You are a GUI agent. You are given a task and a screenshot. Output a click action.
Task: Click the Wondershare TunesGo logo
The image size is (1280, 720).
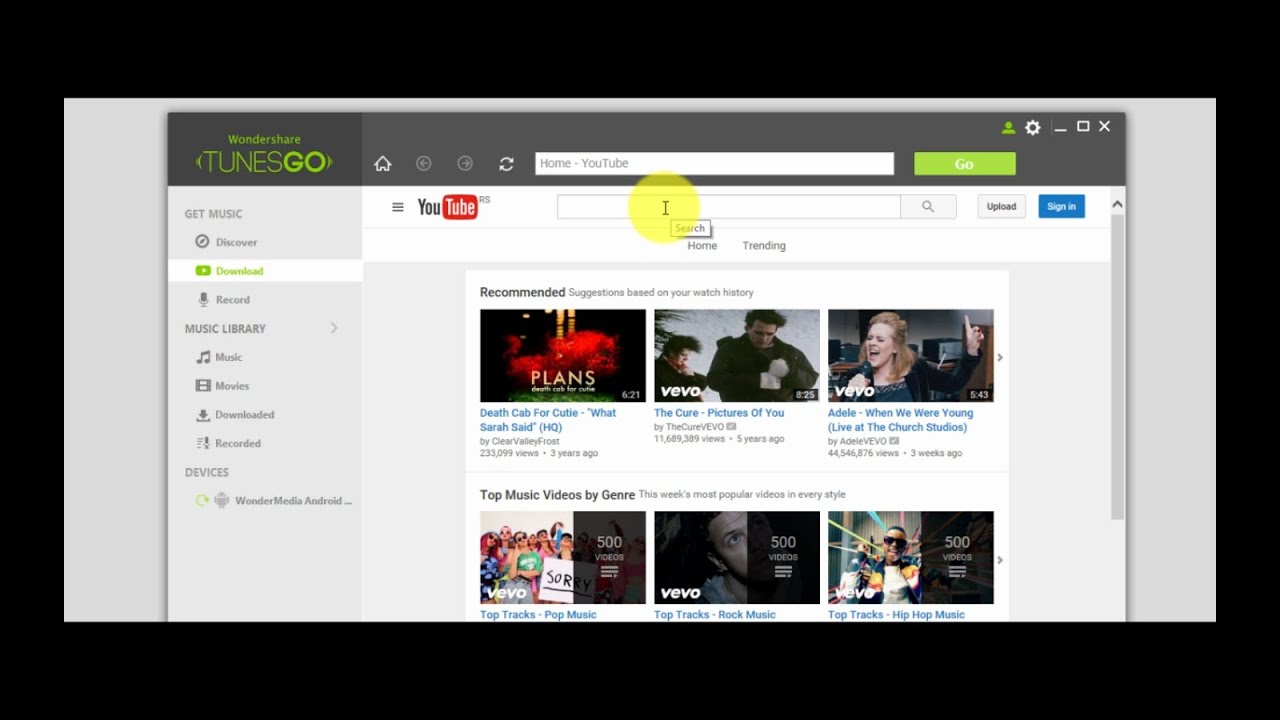(264, 154)
